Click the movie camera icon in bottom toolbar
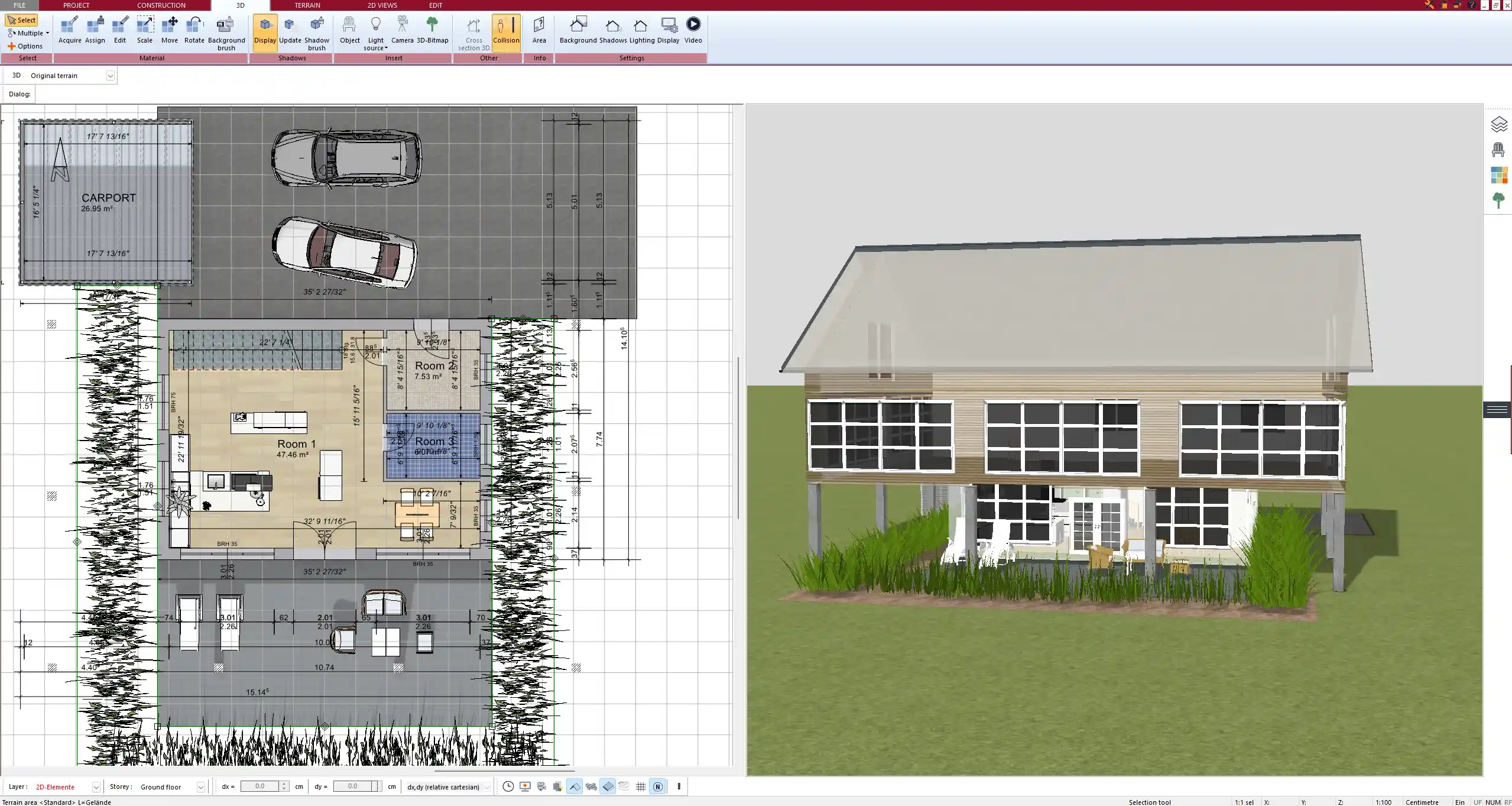 tap(541, 786)
